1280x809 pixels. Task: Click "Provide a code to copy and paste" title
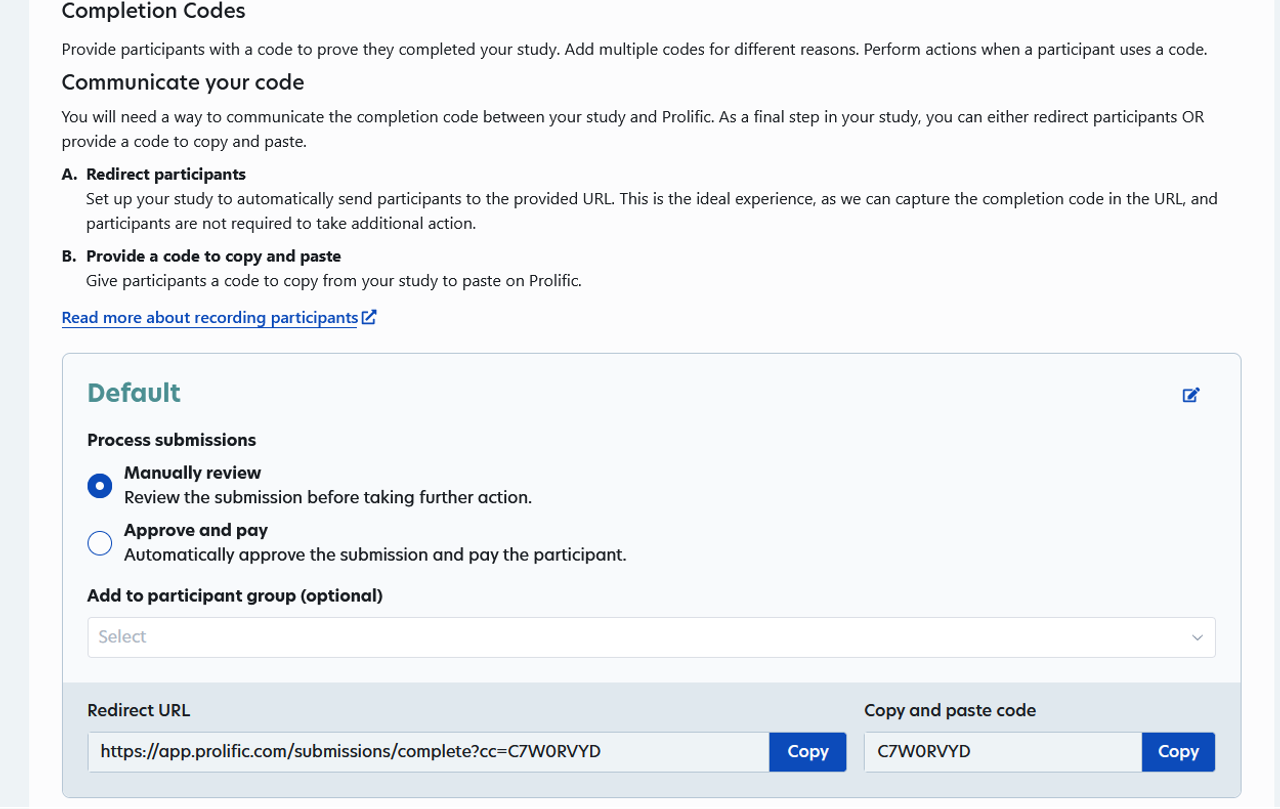[x=213, y=256]
